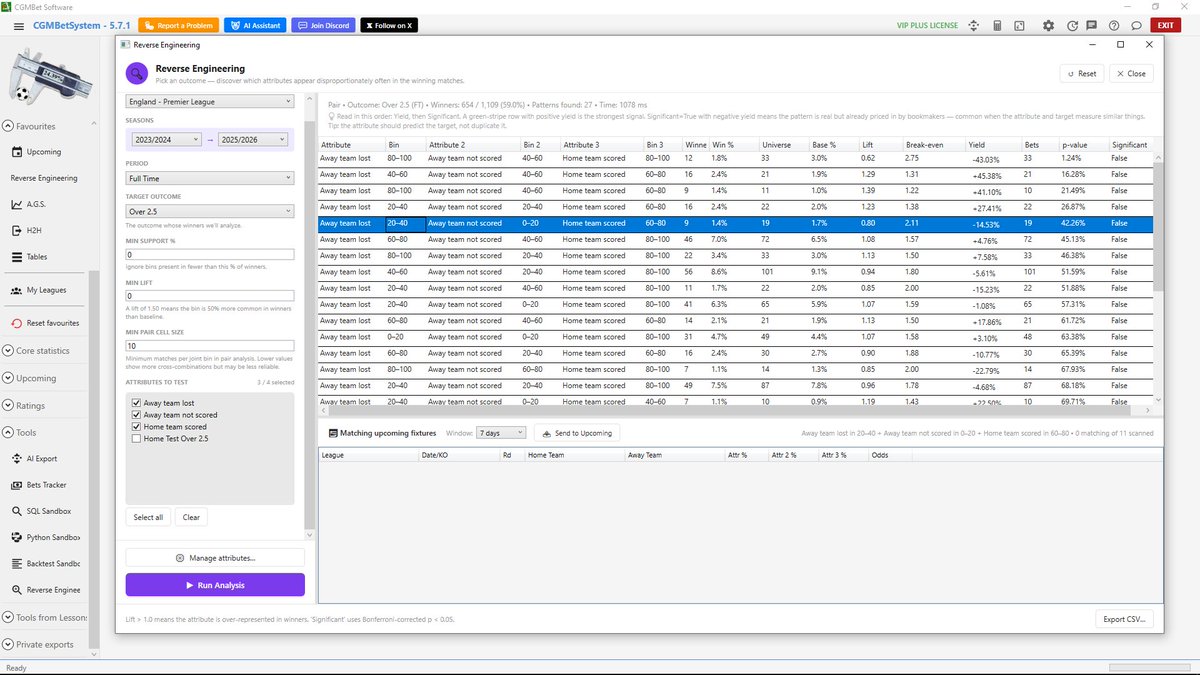Open AI Export tool in sidebar
The width and height of the screenshot is (1200, 675).
tap(44, 459)
